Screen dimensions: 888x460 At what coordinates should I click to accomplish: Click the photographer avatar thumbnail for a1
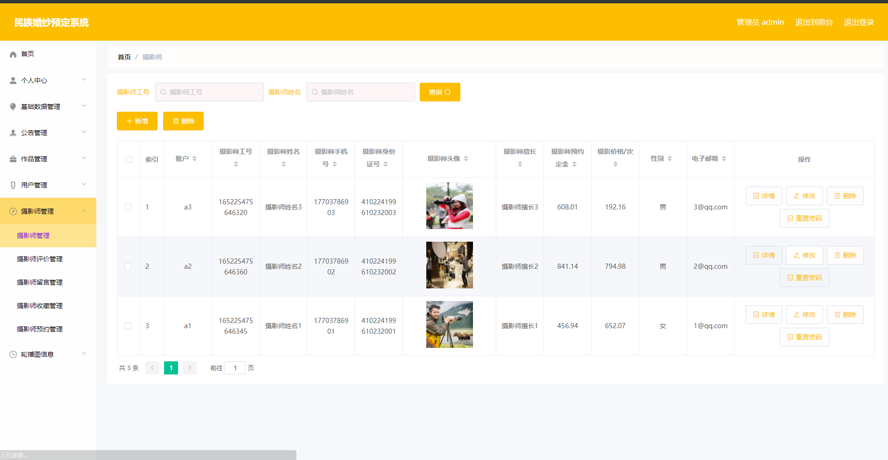click(x=449, y=325)
